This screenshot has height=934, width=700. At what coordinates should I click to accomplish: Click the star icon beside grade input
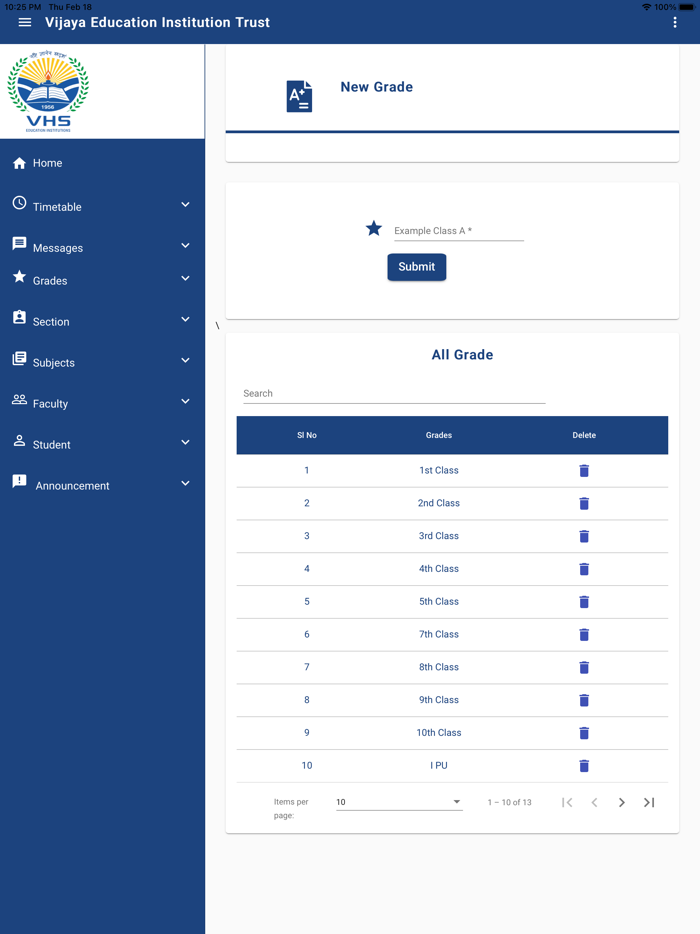tap(374, 228)
